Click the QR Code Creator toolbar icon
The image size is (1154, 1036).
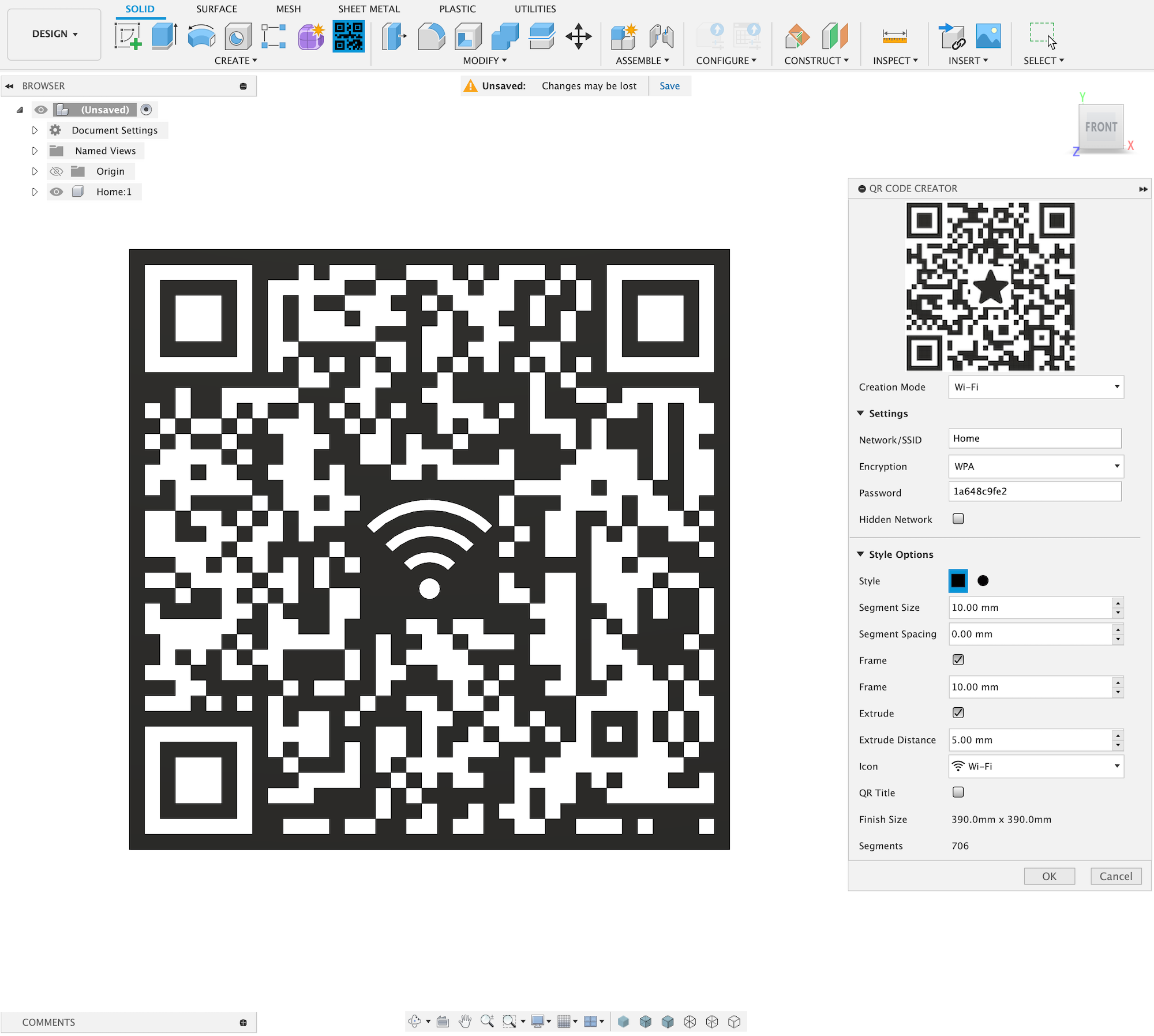click(x=349, y=36)
